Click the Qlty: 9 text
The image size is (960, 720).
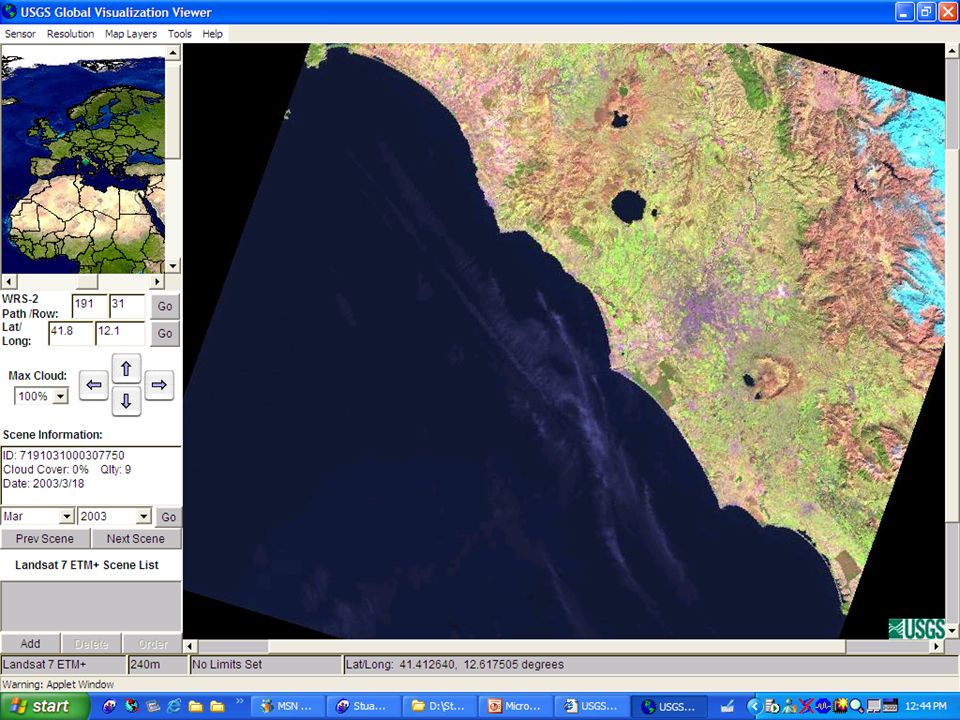116,470
